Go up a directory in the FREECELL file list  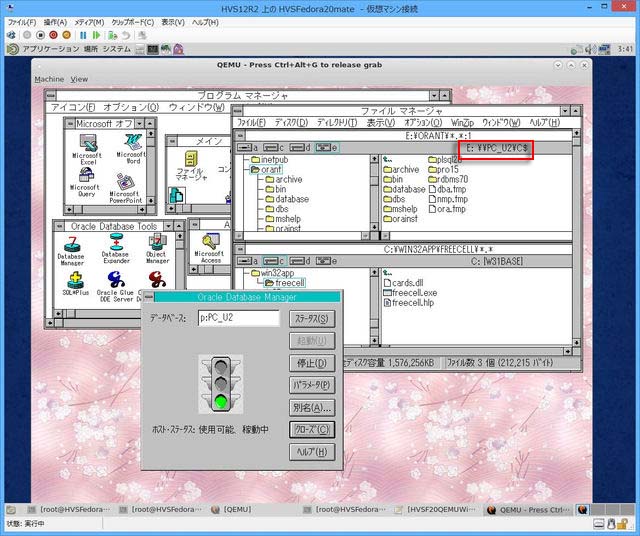[x=388, y=273]
